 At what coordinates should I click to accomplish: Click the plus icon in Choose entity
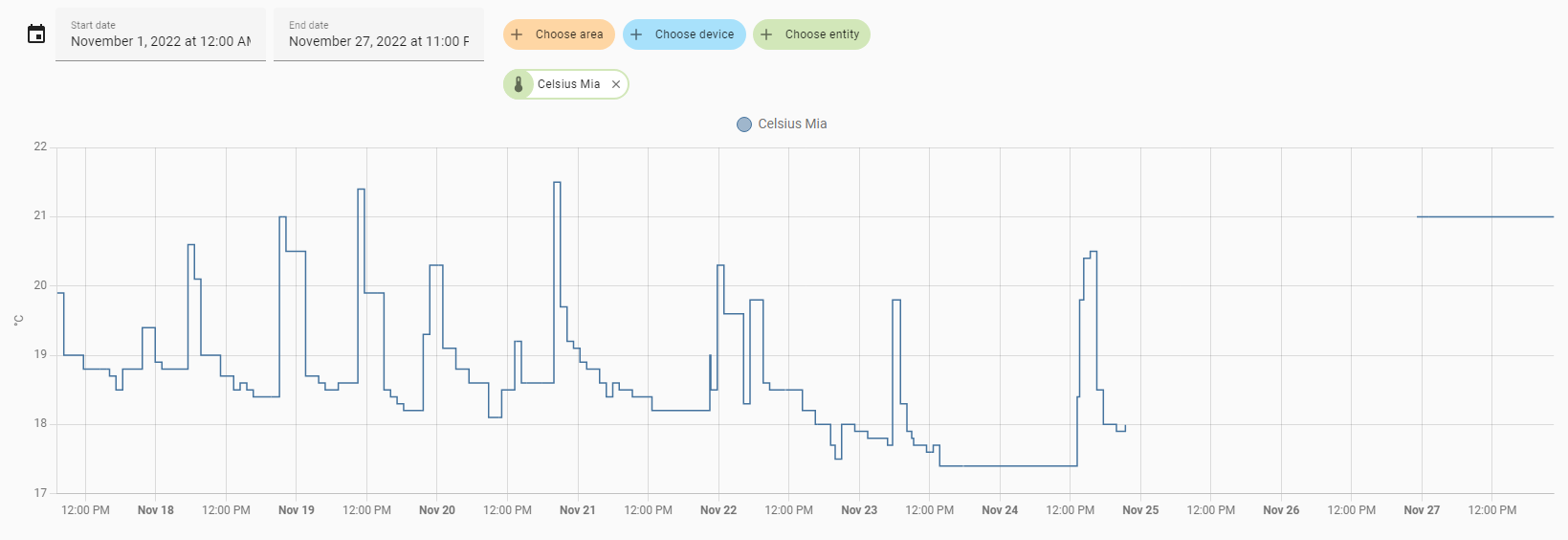point(766,34)
